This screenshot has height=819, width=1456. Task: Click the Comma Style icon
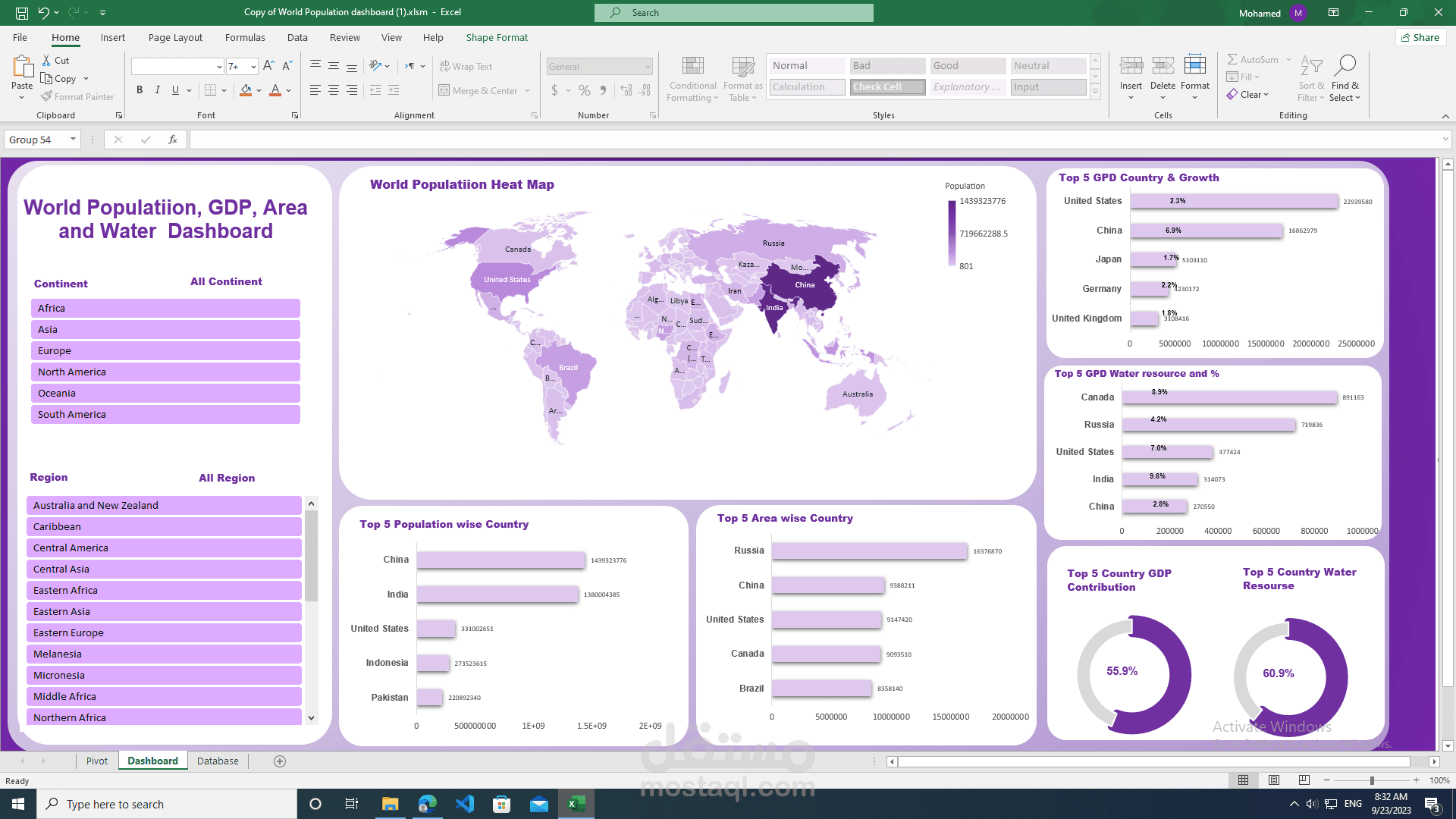[x=604, y=90]
